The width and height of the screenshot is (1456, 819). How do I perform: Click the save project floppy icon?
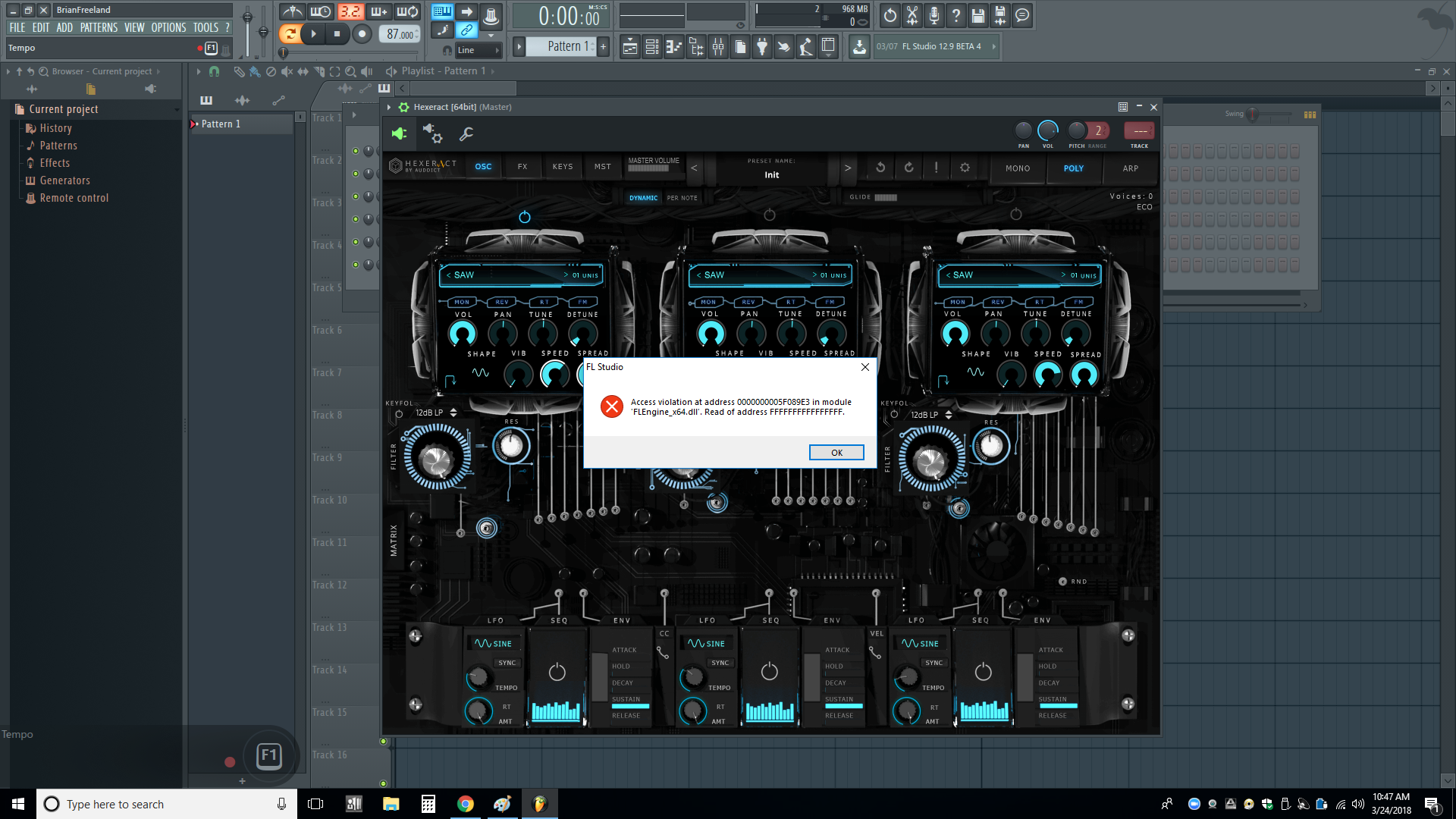[977, 15]
